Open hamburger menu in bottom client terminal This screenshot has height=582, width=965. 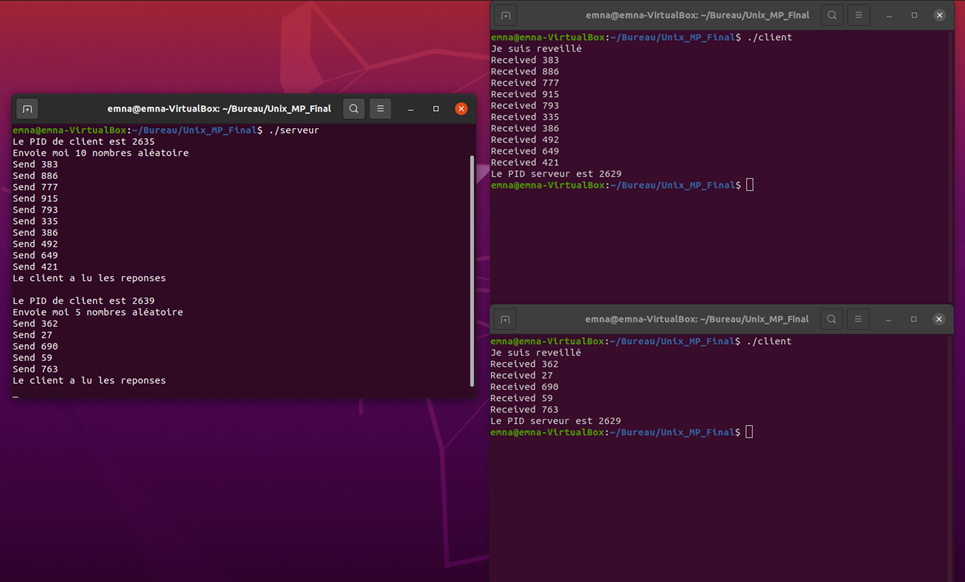(858, 319)
